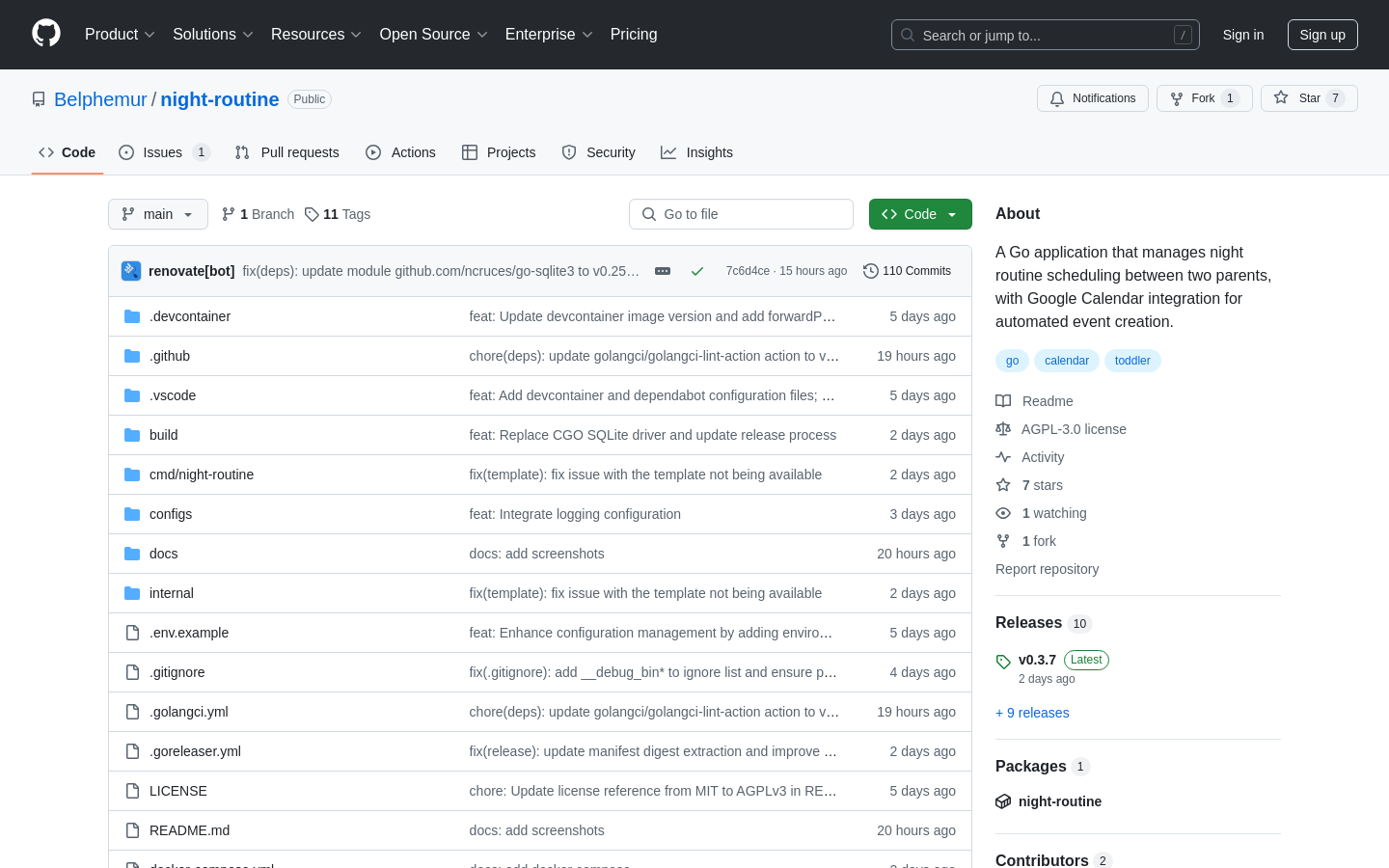
Task: Open the internal folder
Action: 172,593
